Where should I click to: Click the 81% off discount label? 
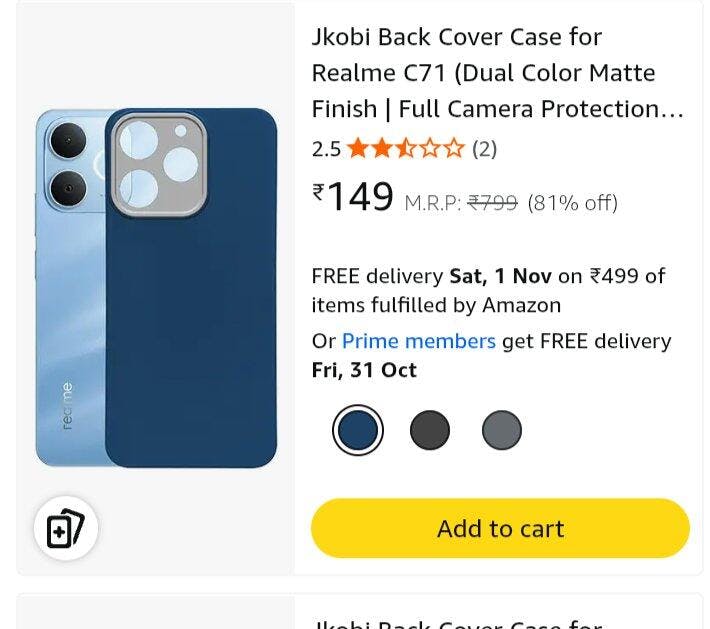[572, 203]
